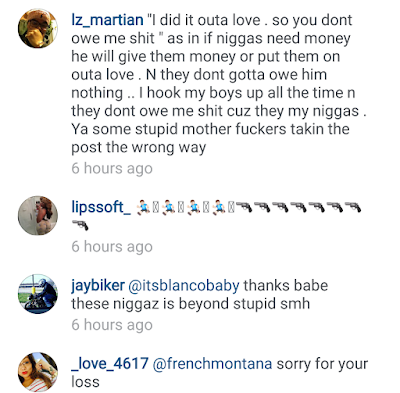This screenshot has width=400, height=393.
Task: Open jaybiker's motorcycle avatar
Action: (x=38, y=294)
